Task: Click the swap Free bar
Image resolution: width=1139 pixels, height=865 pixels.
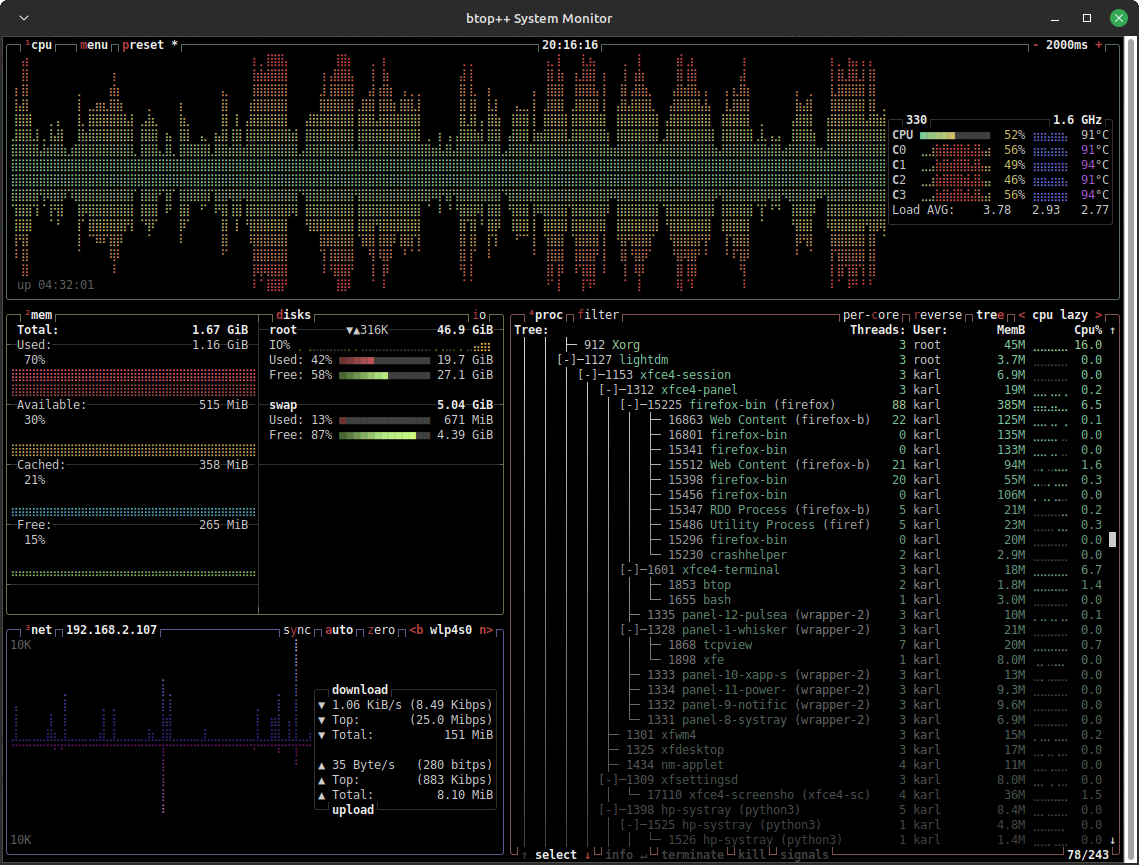Action: 384,435
